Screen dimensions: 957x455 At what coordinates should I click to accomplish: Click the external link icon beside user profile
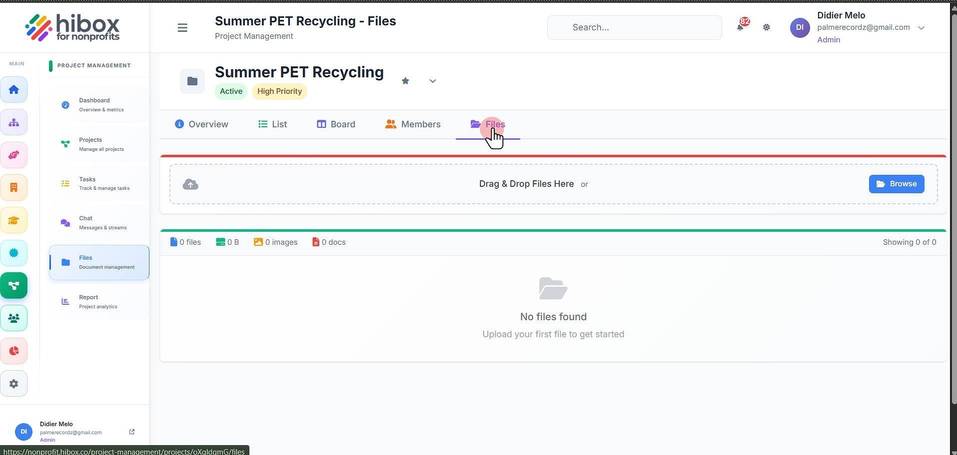click(x=132, y=432)
